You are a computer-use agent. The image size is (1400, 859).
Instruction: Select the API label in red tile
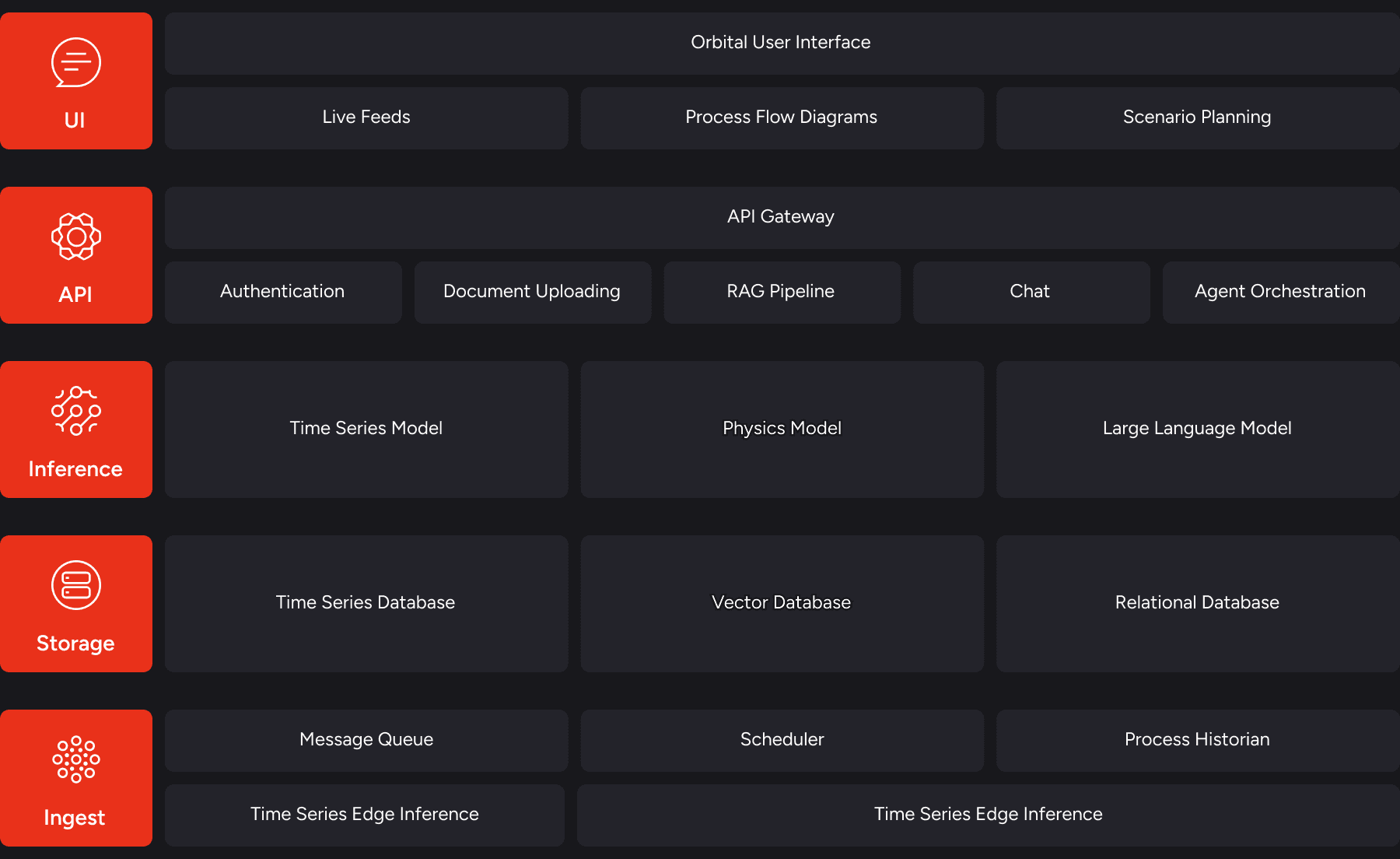[75, 295]
